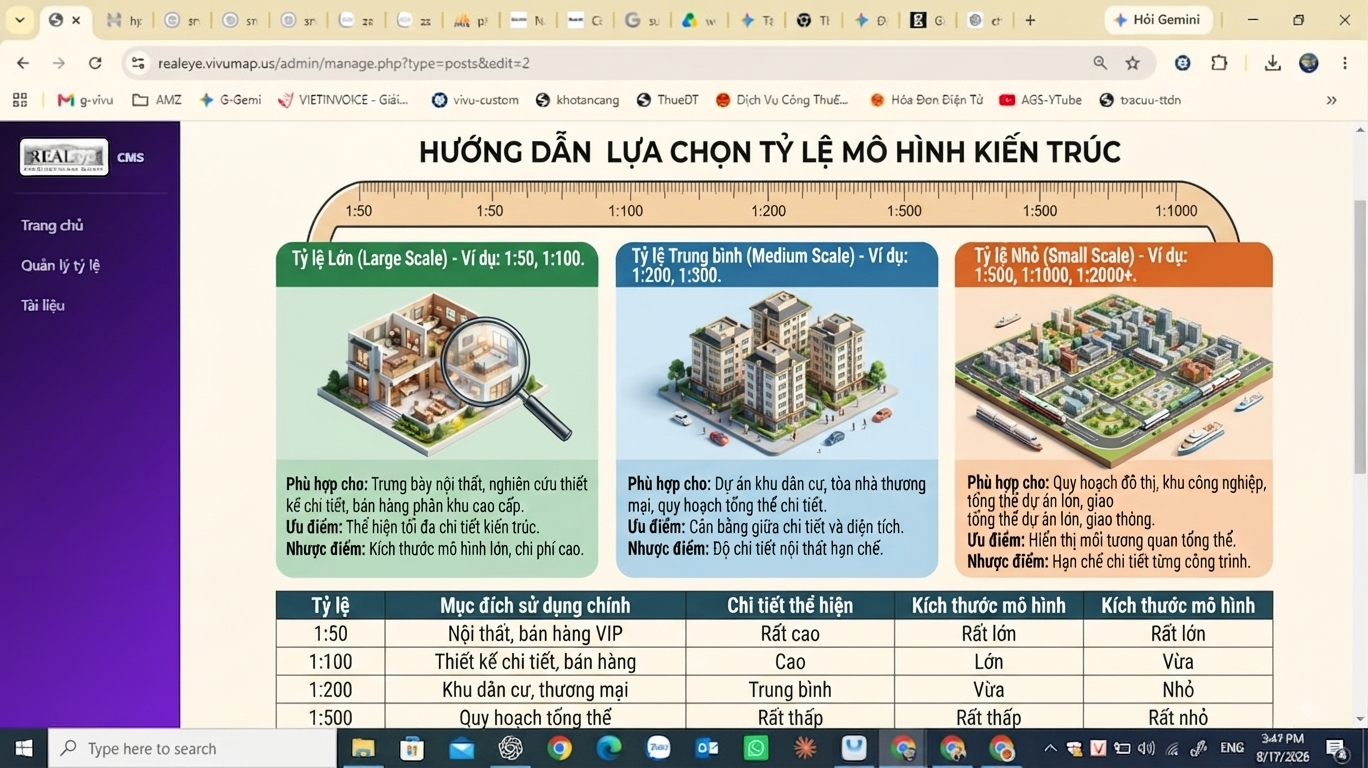Open the tab search dropdown arrow

(x=19, y=20)
